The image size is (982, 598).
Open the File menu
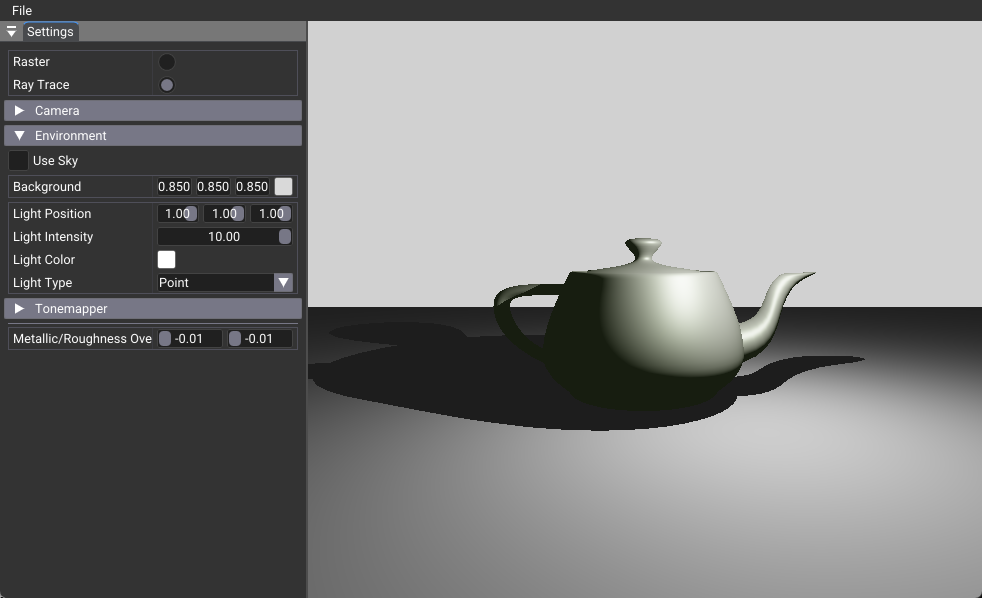pos(22,10)
